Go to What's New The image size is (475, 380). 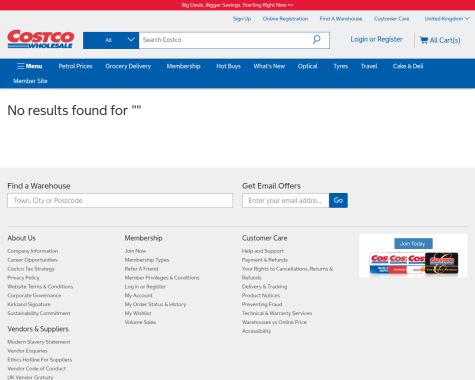[269, 66]
